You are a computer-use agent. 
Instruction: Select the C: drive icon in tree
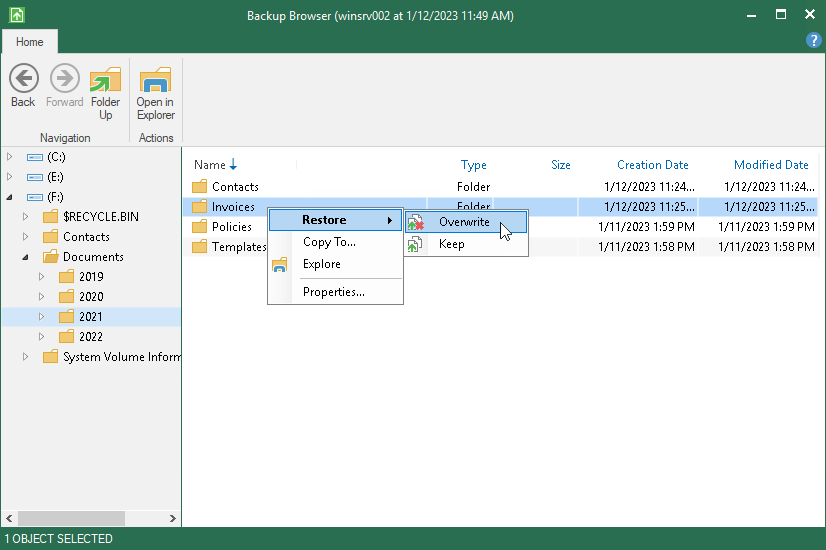click(x=35, y=157)
